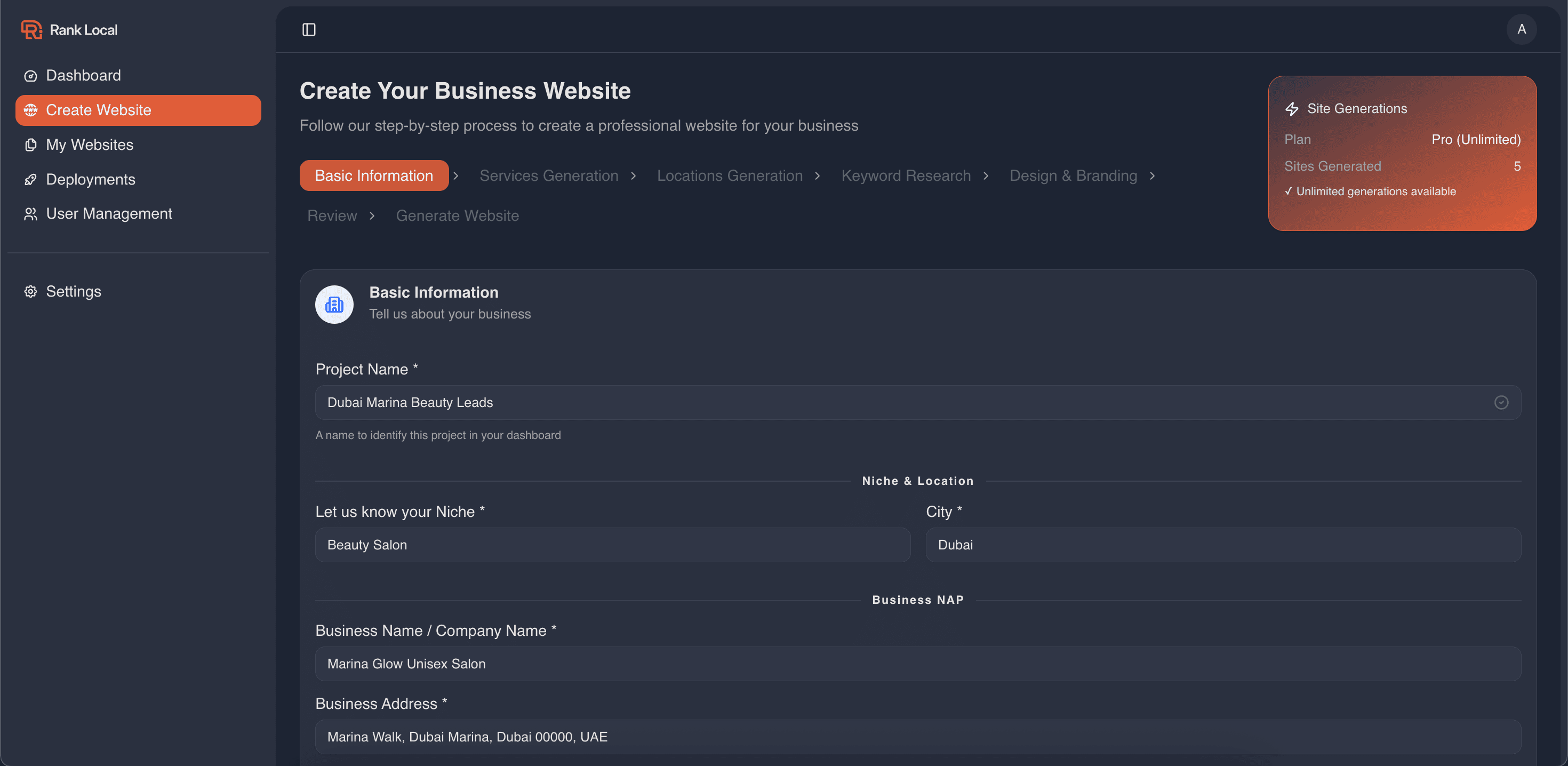Click the blue building icon beside Basic Information

click(x=334, y=305)
